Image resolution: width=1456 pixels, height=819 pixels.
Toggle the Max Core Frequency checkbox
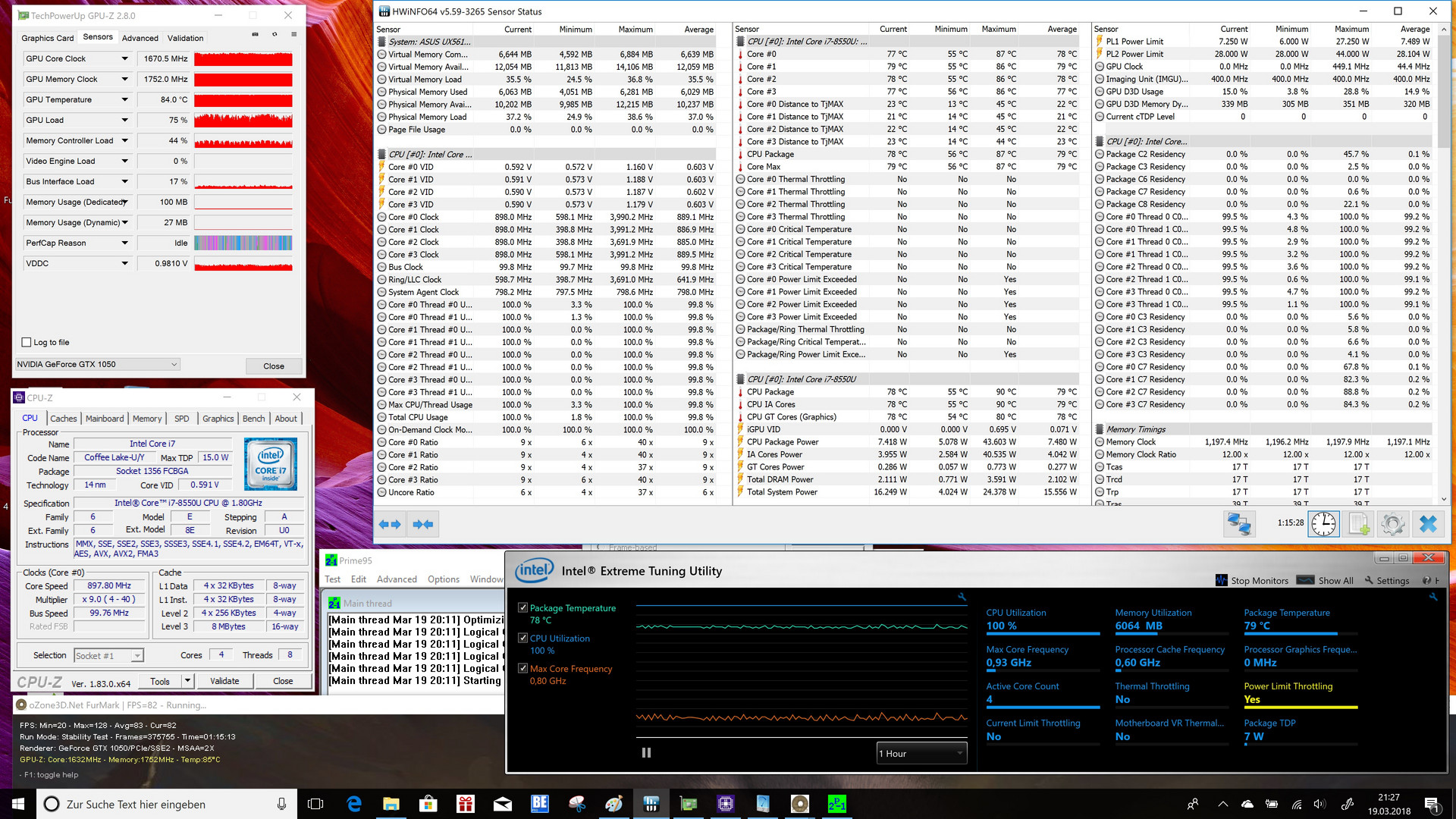(522, 669)
